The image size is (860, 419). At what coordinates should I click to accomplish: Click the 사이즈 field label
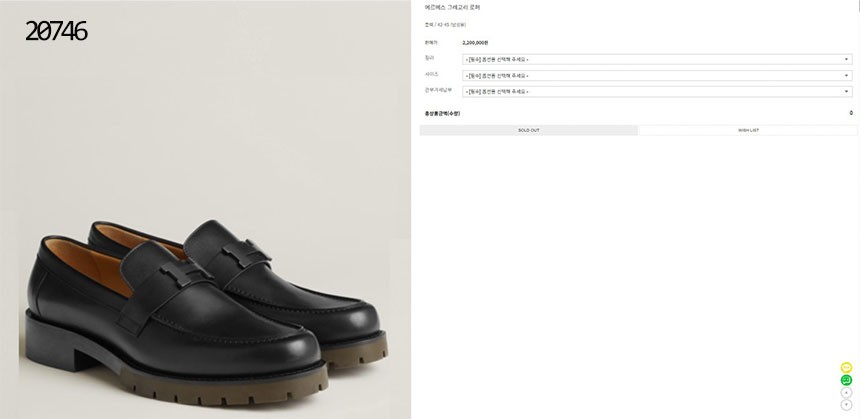[x=431, y=74]
